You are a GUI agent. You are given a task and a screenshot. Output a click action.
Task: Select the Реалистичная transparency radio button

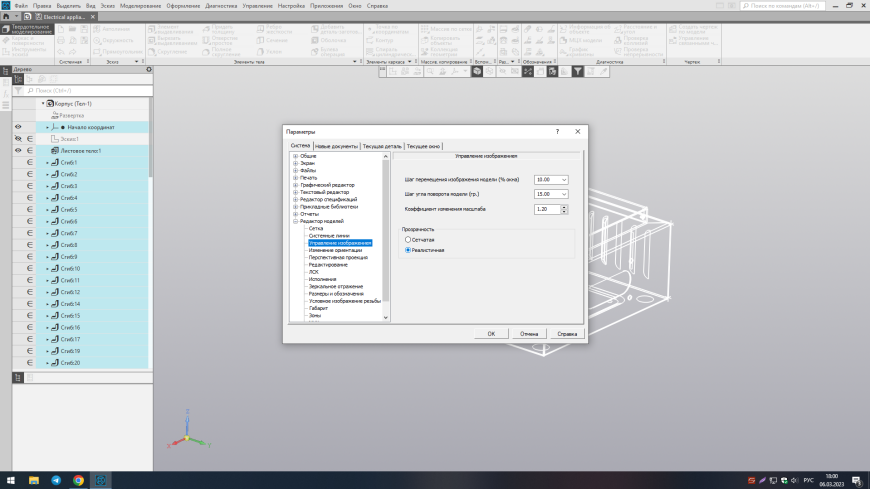point(408,250)
